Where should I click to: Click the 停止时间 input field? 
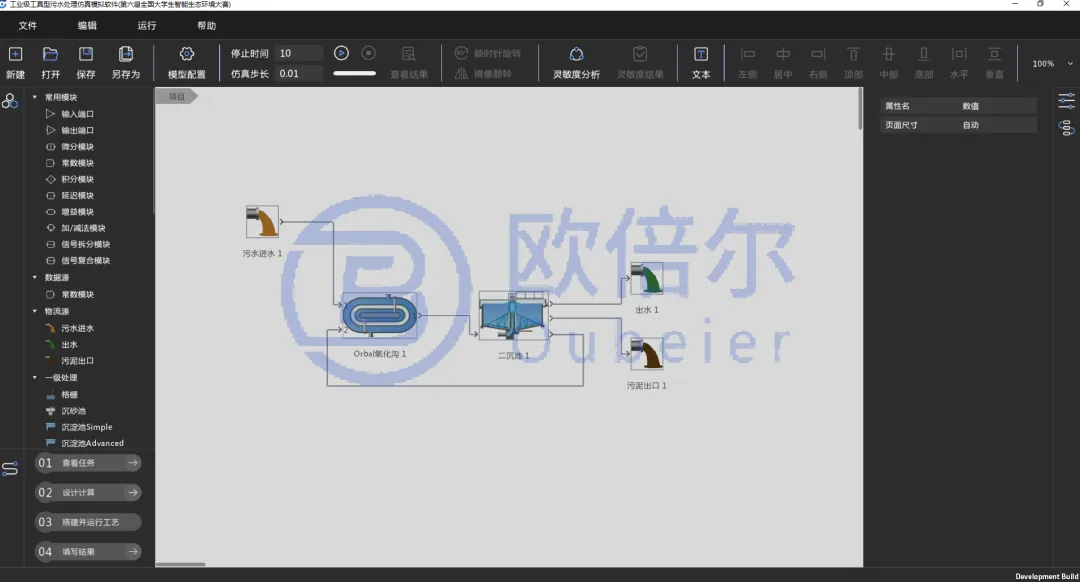click(x=299, y=53)
